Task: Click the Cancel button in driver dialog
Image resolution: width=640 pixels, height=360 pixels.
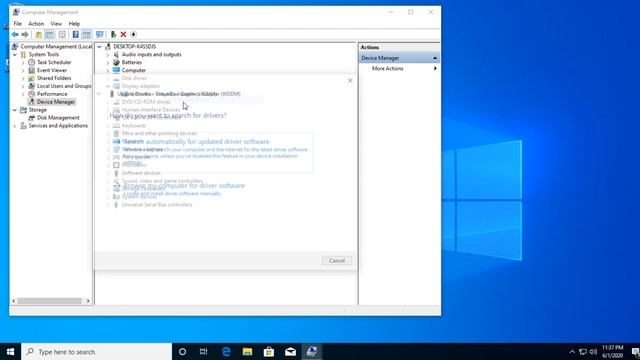Action: point(337,260)
